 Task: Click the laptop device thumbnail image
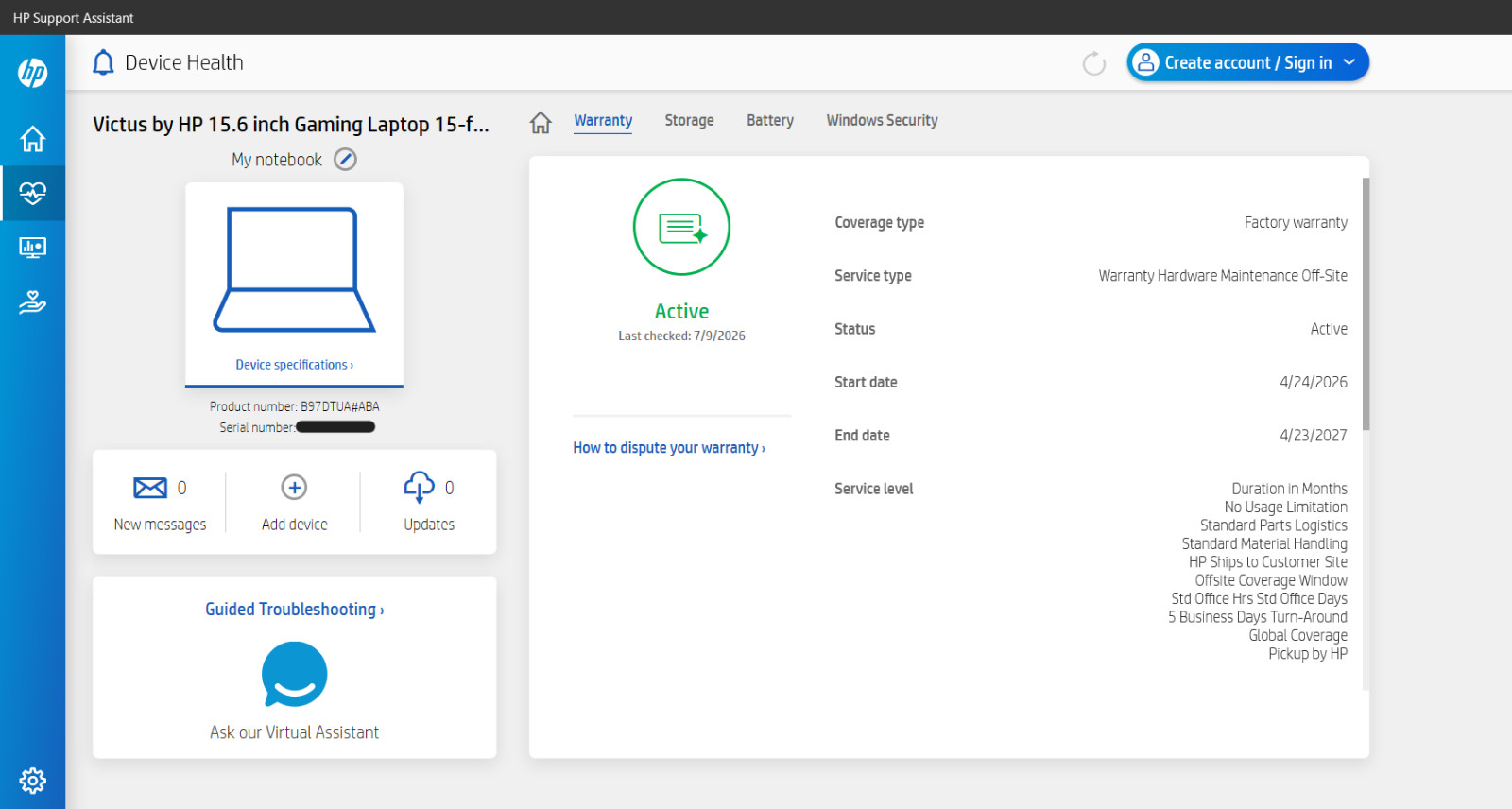(x=294, y=269)
